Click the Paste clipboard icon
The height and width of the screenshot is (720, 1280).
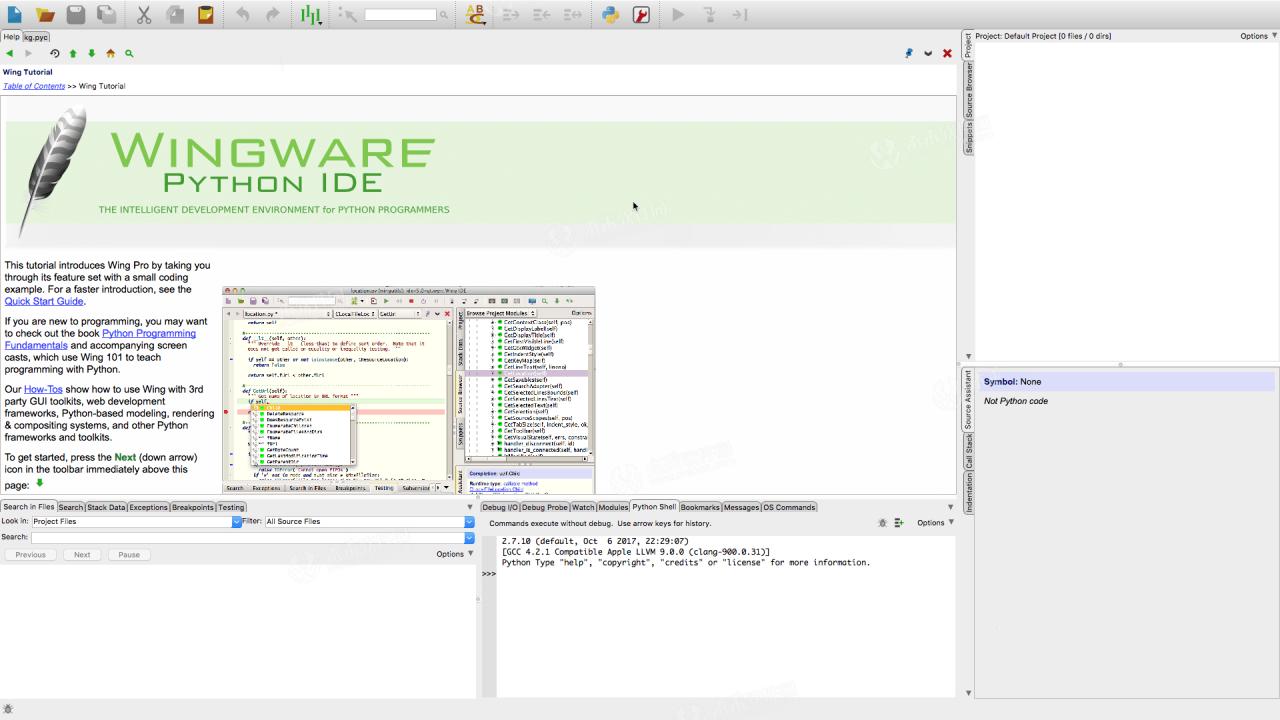205,15
